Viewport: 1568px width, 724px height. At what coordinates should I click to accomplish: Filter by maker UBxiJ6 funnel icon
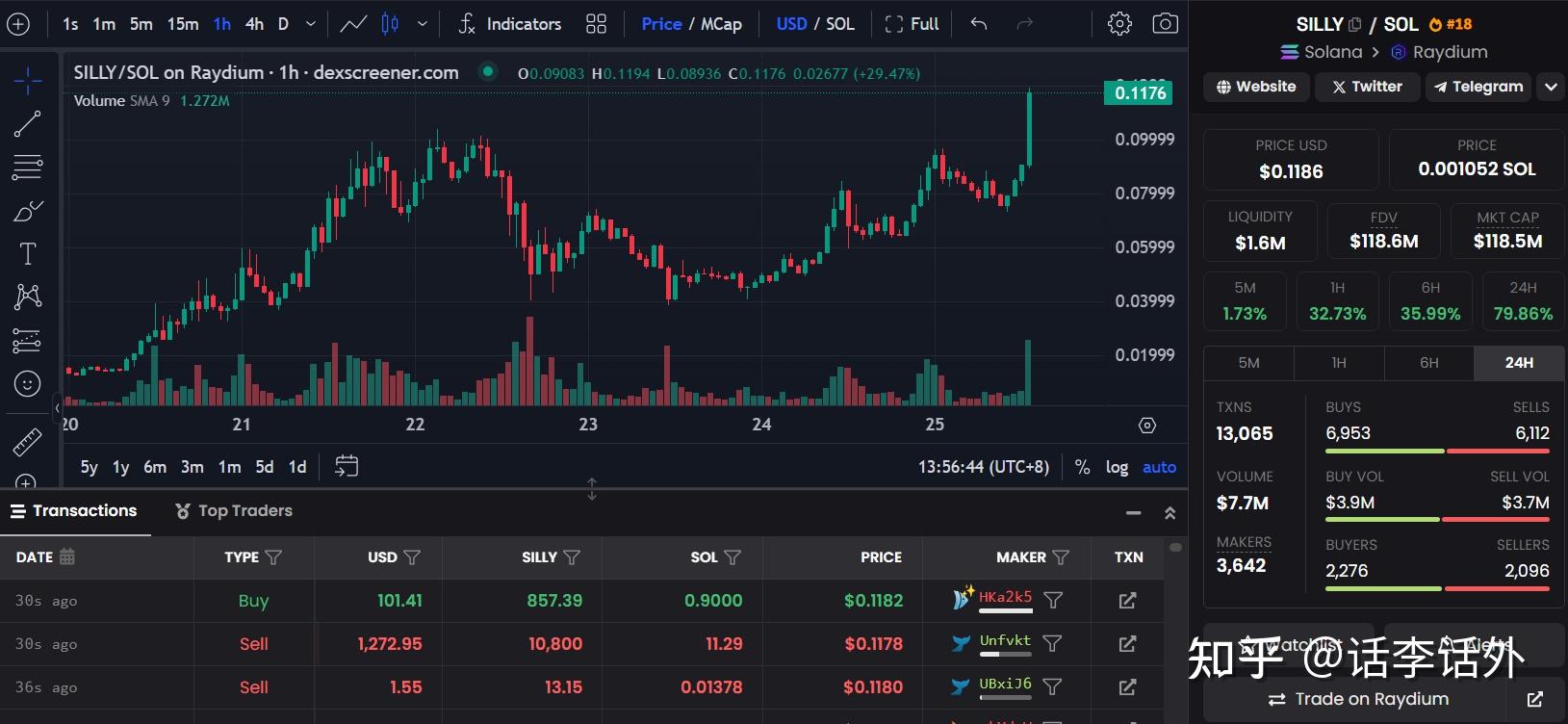pos(1053,687)
